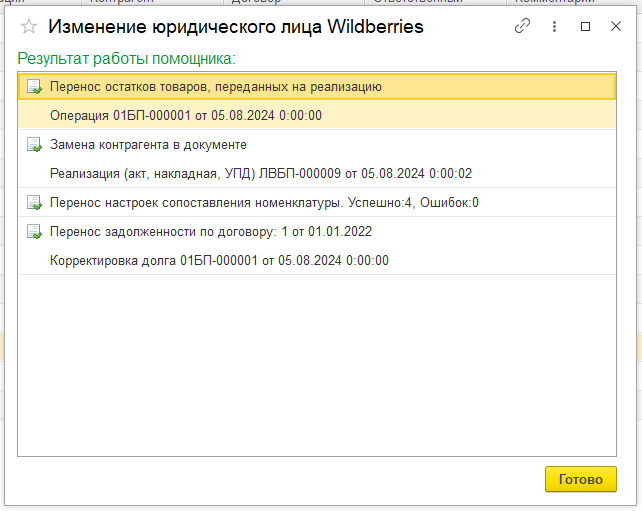Viewport: 642px width, 511px height.
Task: Open Корректировка долга 01БП-000001 line
Action: [x=219, y=260]
